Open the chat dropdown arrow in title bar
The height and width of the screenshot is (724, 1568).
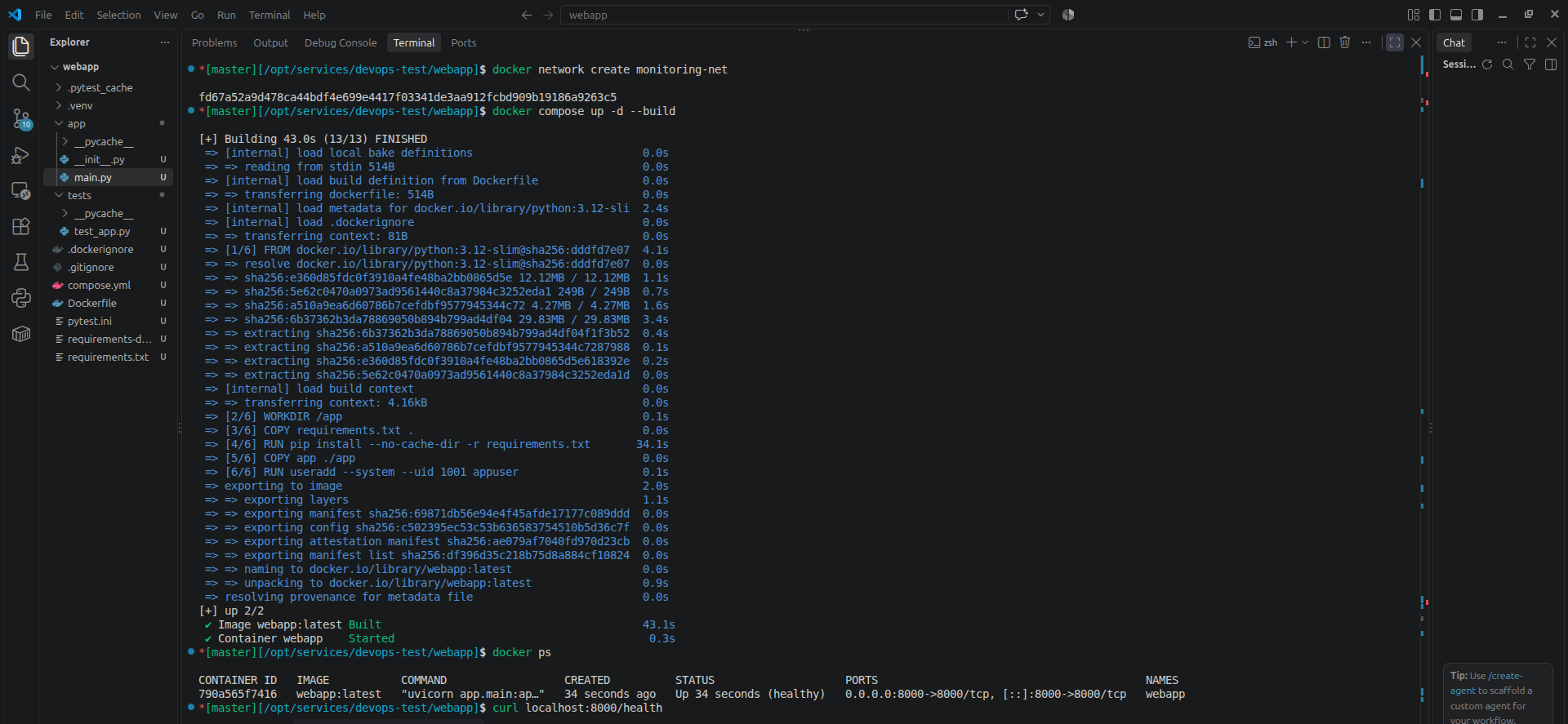pyautogui.click(x=1040, y=15)
